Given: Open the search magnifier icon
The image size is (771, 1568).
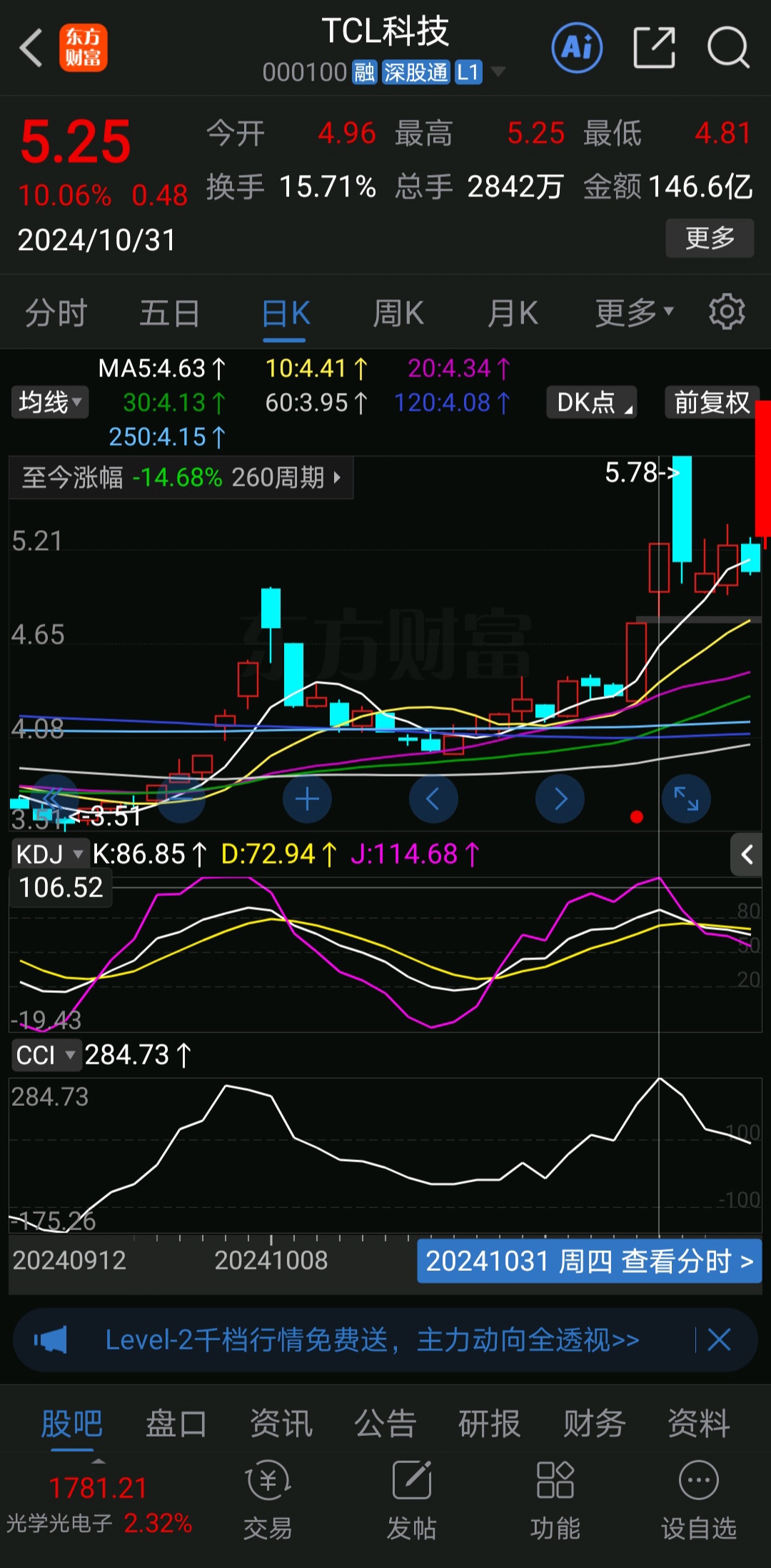Looking at the screenshot, I should pyautogui.click(x=727, y=48).
